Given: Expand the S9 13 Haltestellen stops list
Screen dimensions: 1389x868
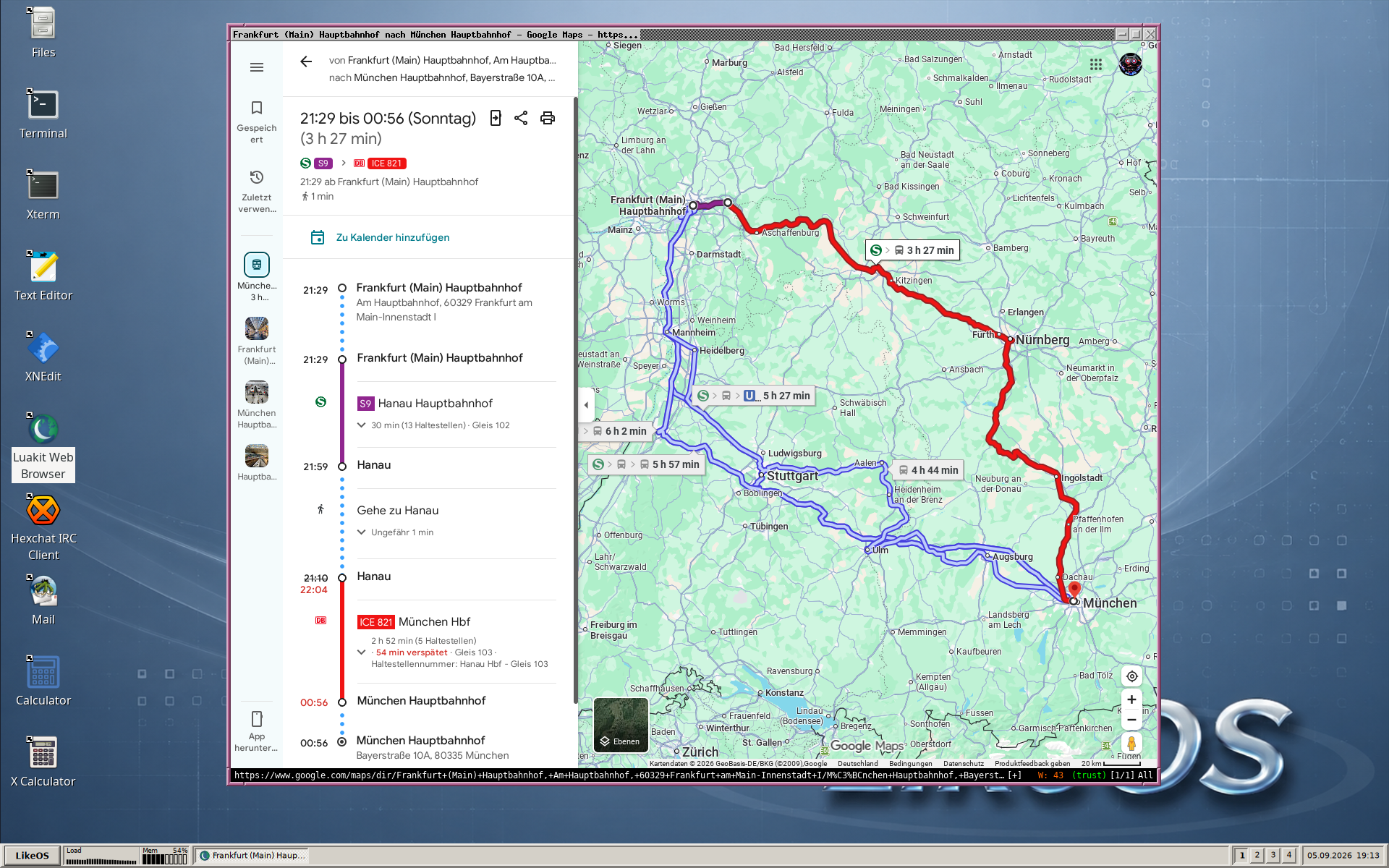Looking at the screenshot, I should [x=362, y=425].
